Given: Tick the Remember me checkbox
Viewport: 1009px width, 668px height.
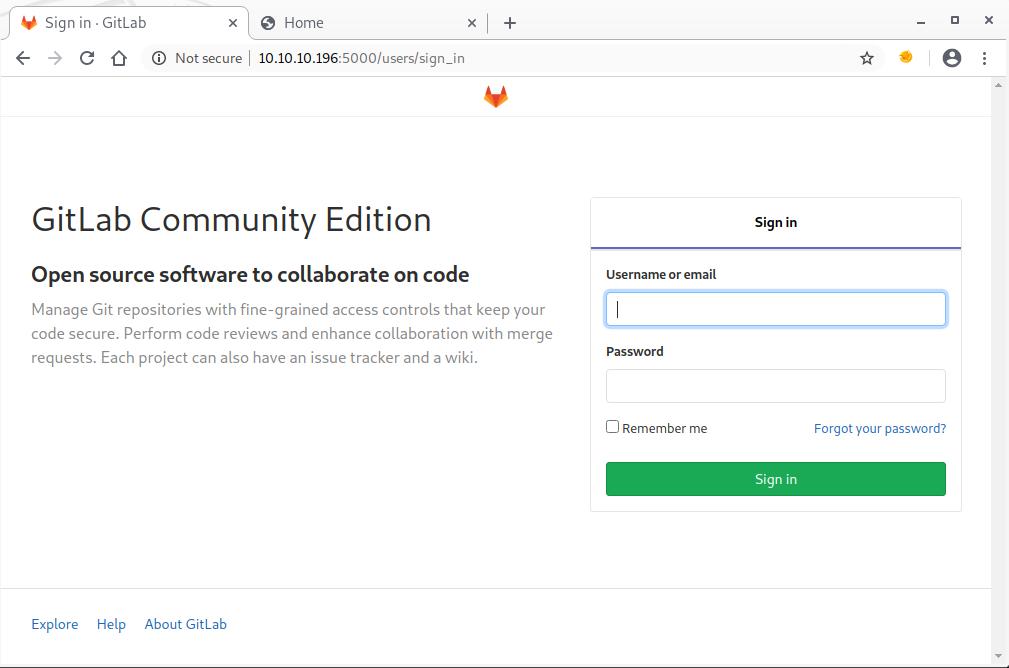Looking at the screenshot, I should 613,427.
